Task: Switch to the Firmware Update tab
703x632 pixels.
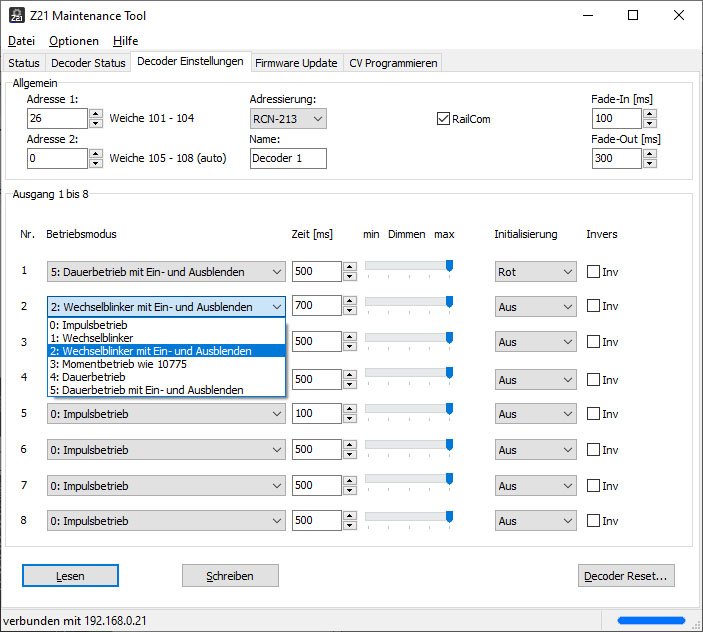Action: [296, 63]
